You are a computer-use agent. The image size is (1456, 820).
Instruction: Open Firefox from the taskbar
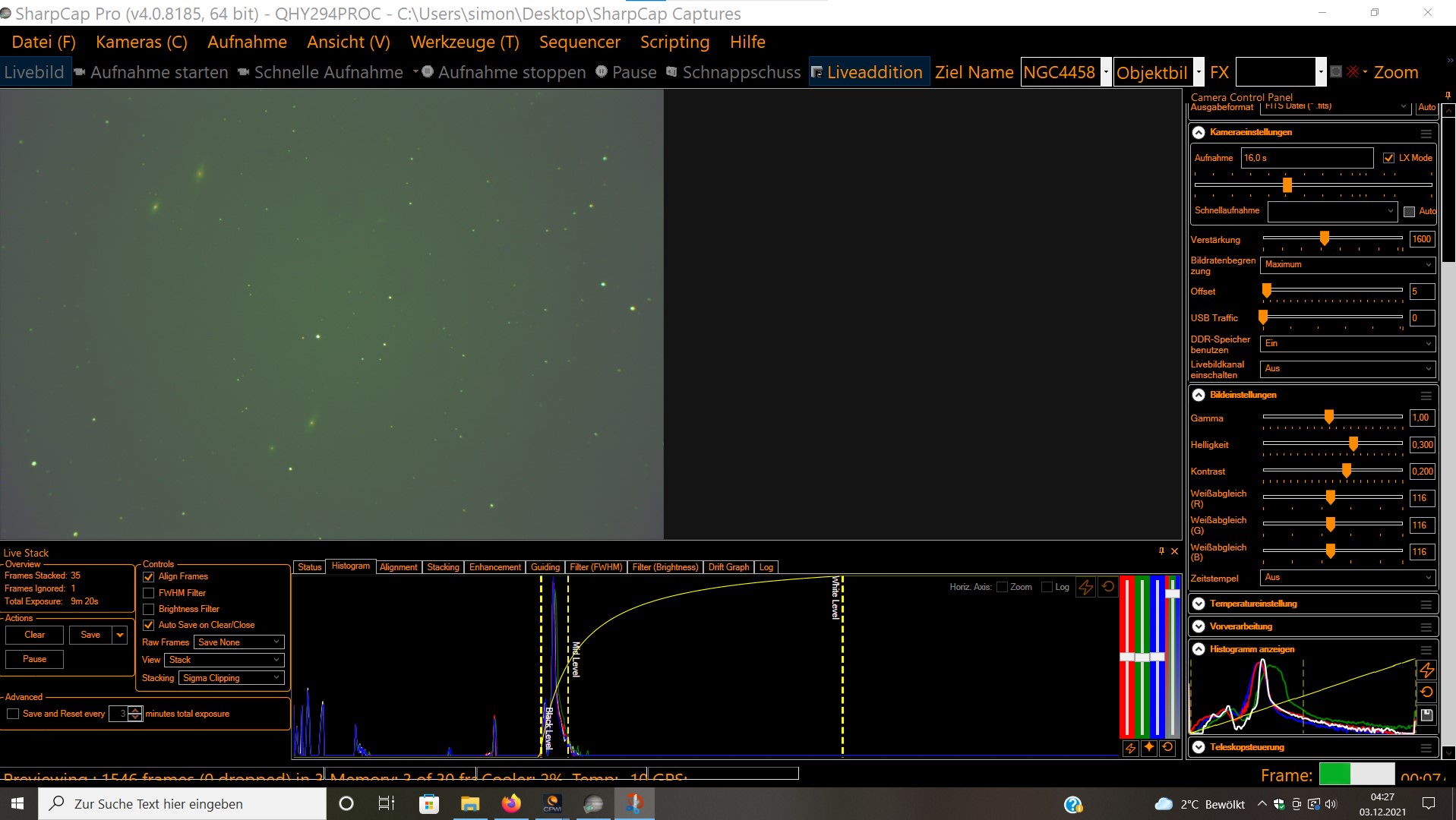click(511, 803)
